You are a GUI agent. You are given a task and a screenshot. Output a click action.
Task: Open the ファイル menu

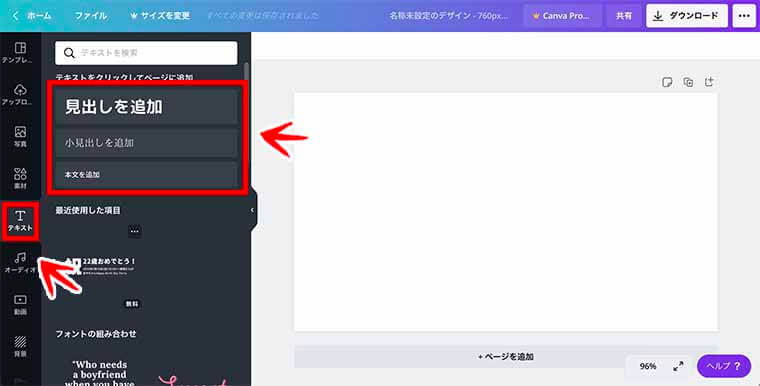(91, 16)
